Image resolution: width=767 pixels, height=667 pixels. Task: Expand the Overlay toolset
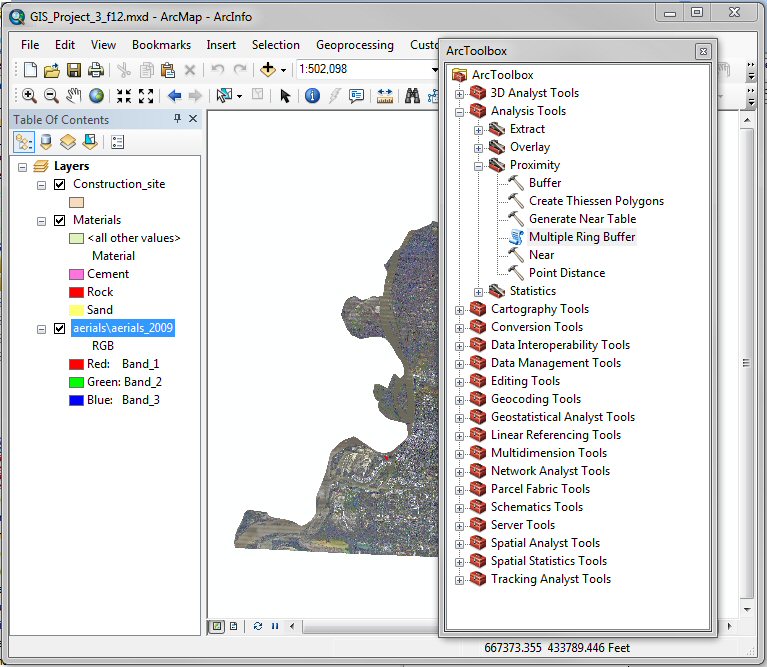coord(478,148)
